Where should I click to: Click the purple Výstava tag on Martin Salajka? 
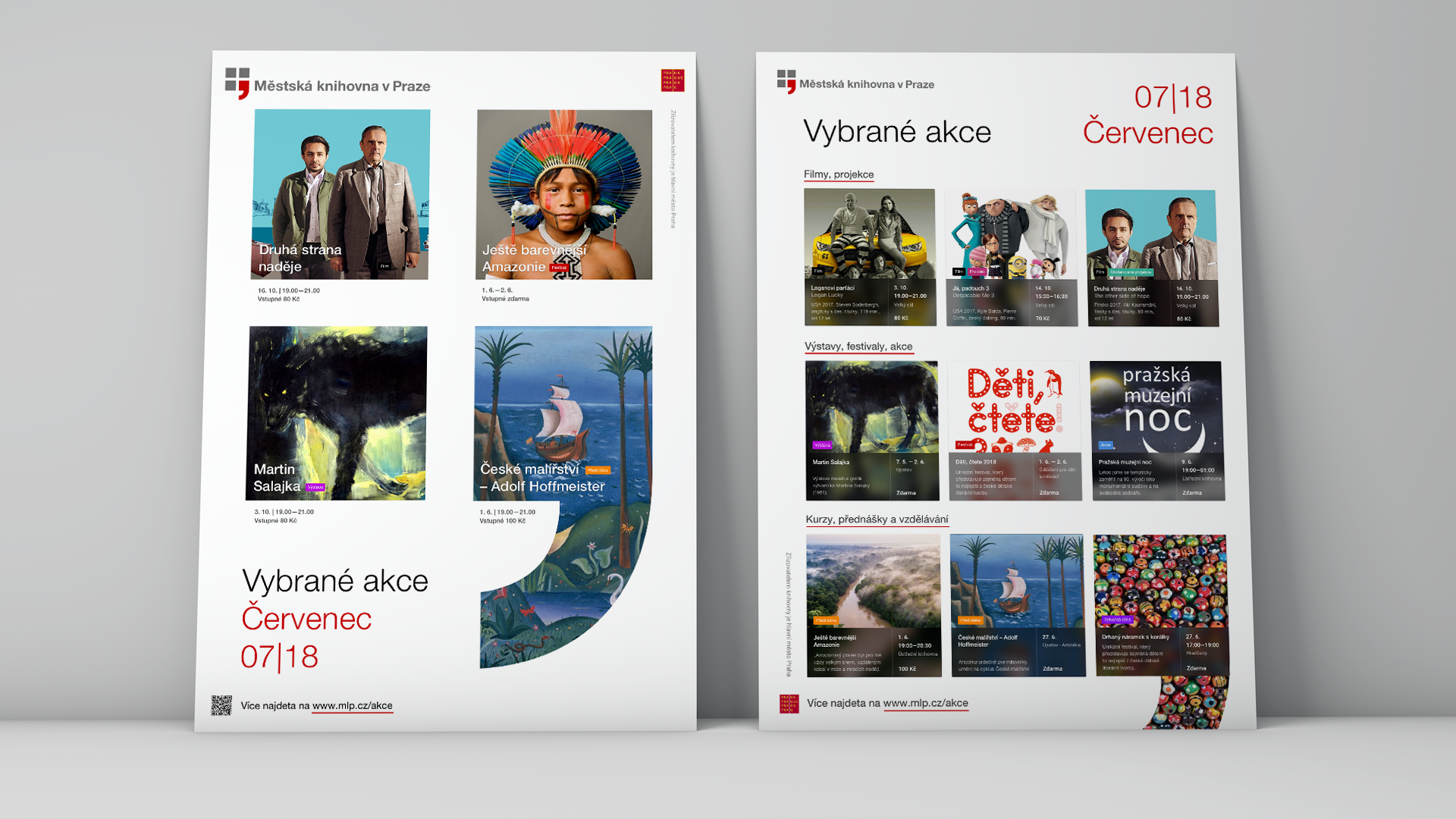point(315,487)
